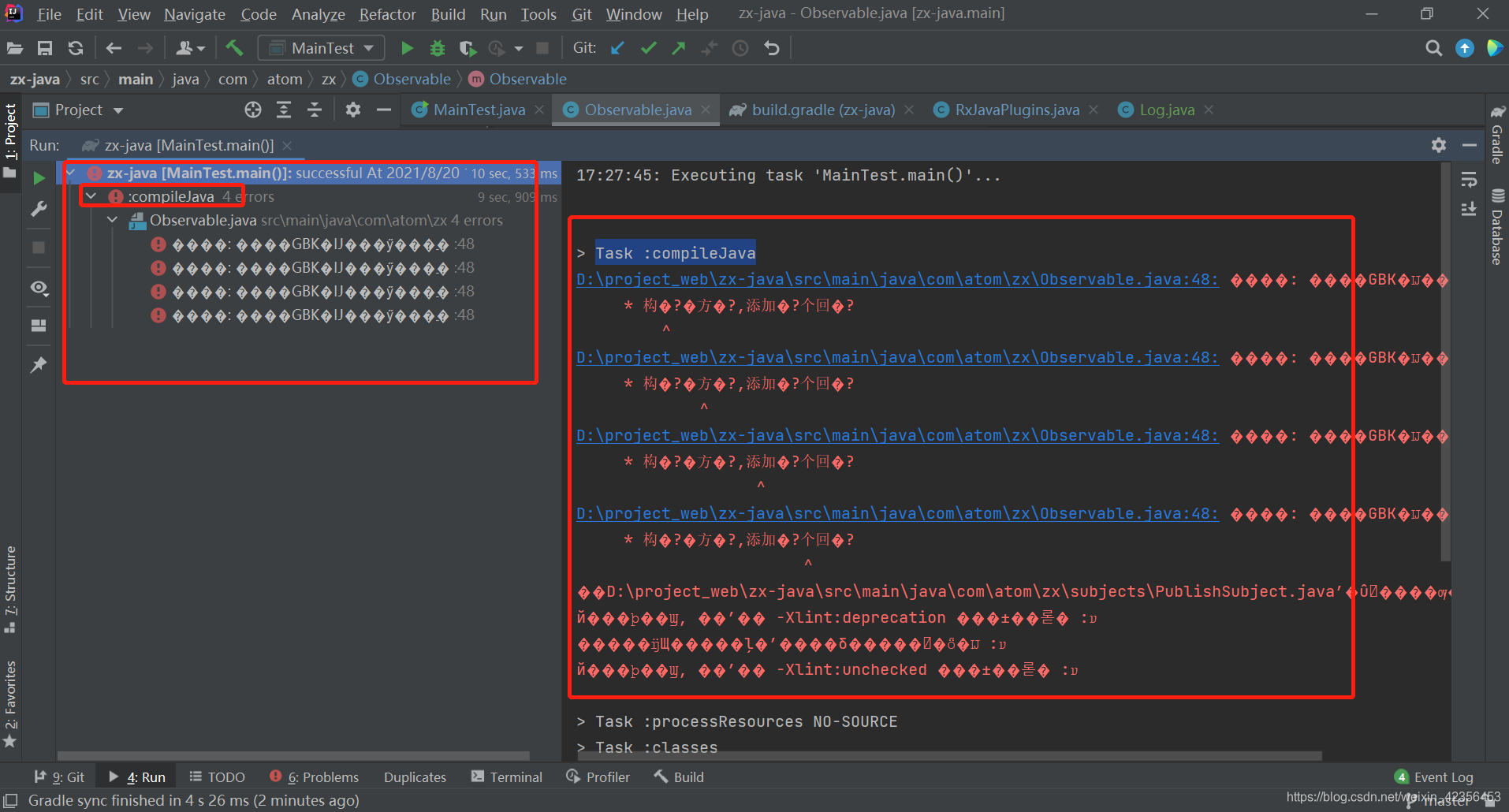Toggle soft-wrap icon in console

click(x=1469, y=180)
